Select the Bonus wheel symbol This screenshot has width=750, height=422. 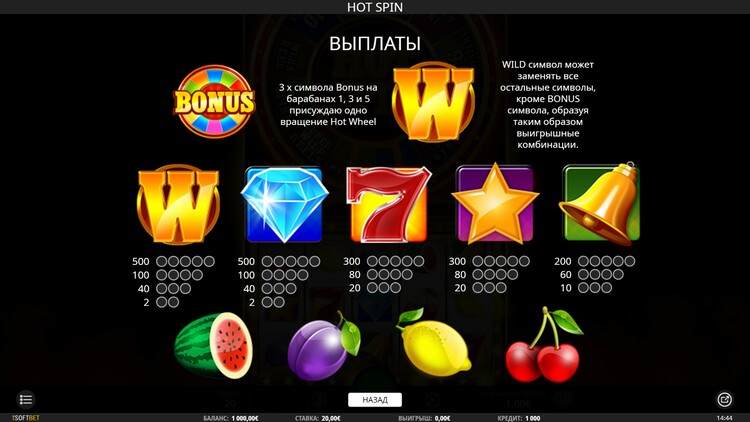(214, 101)
